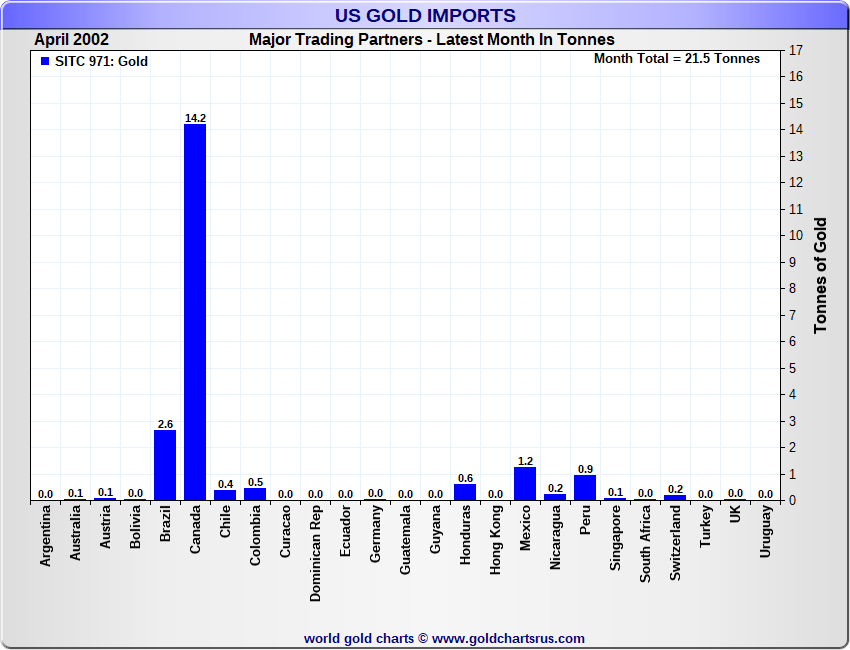
Task: Click the Major Trading Partners subtitle
Action: click(432, 40)
